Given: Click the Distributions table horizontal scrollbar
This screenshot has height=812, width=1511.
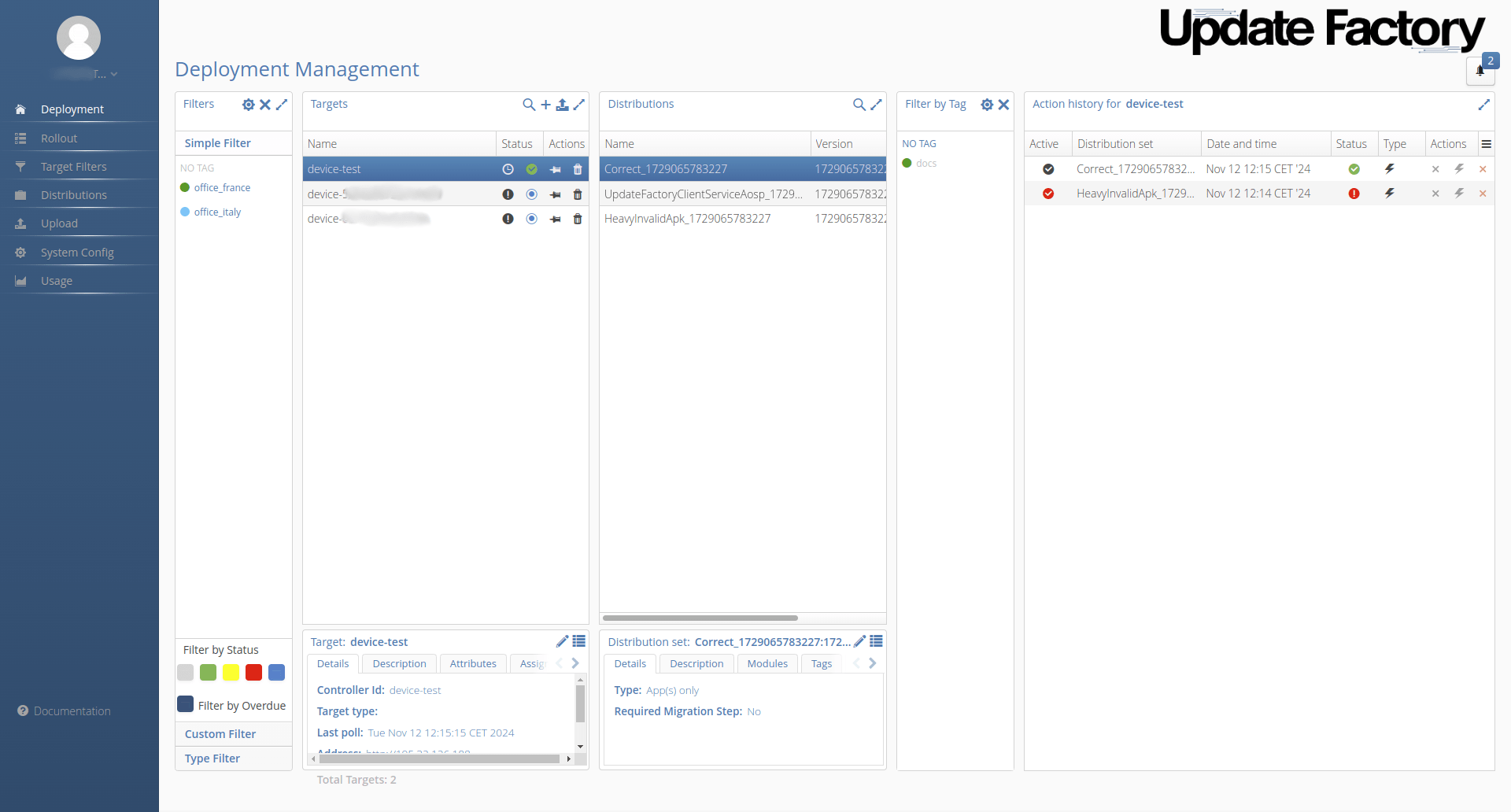Looking at the screenshot, I should click(700, 618).
